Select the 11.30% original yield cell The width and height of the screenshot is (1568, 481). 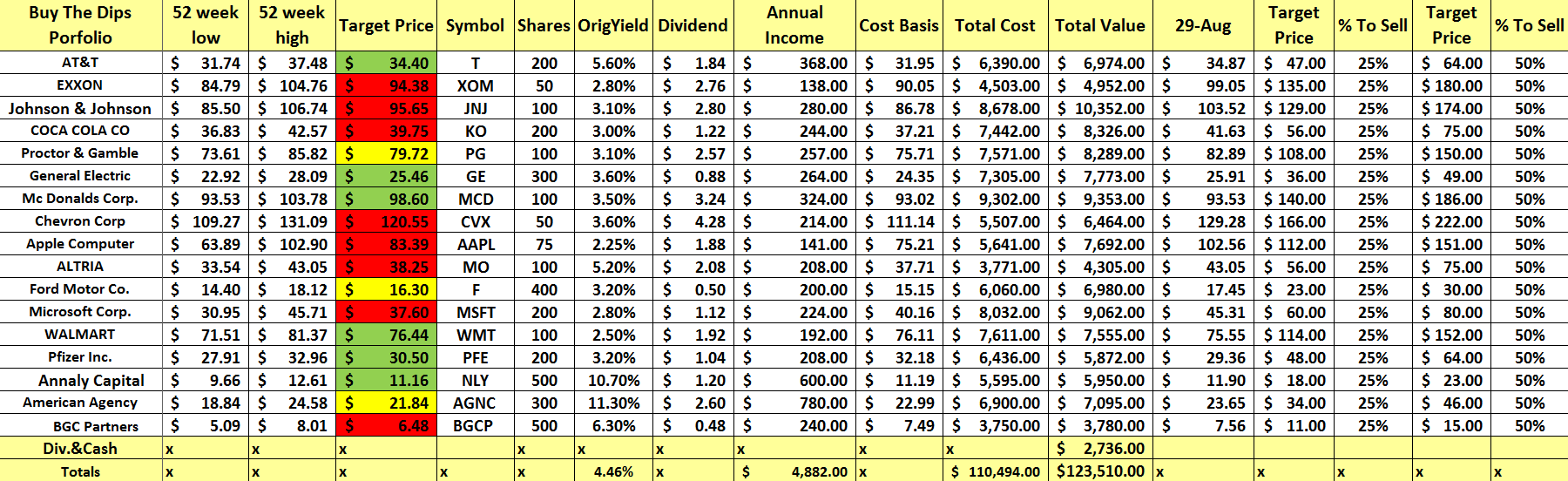click(613, 403)
